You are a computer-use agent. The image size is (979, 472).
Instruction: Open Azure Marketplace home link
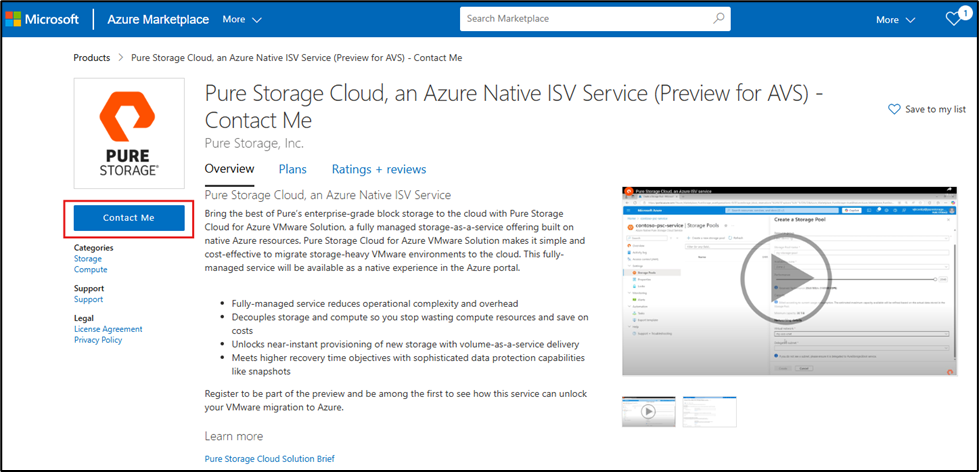[158, 19]
